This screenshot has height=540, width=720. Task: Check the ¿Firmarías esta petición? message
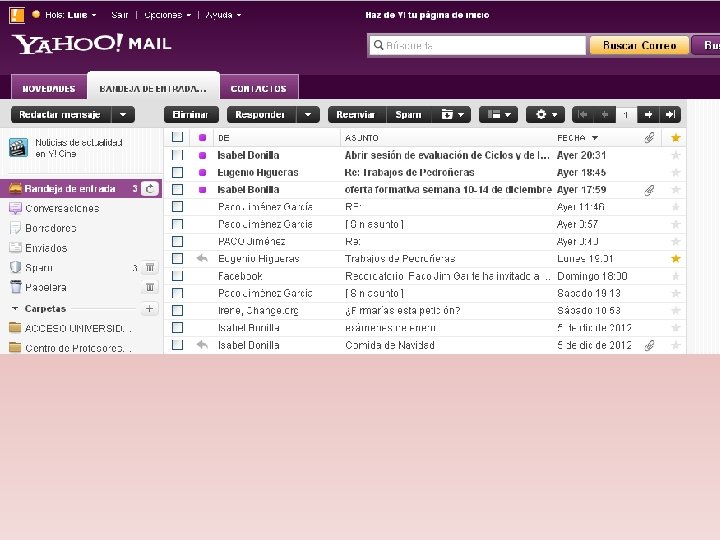coord(177,310)
